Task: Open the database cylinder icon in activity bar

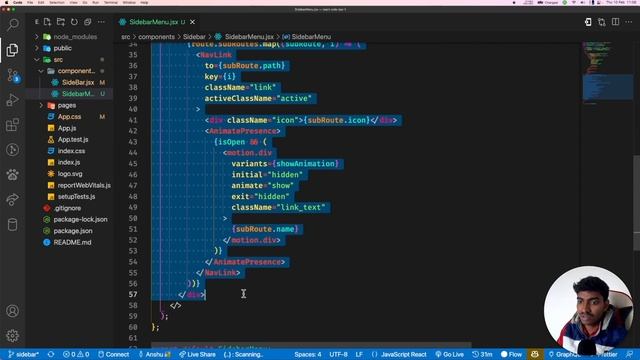Action: pos(13,224)
